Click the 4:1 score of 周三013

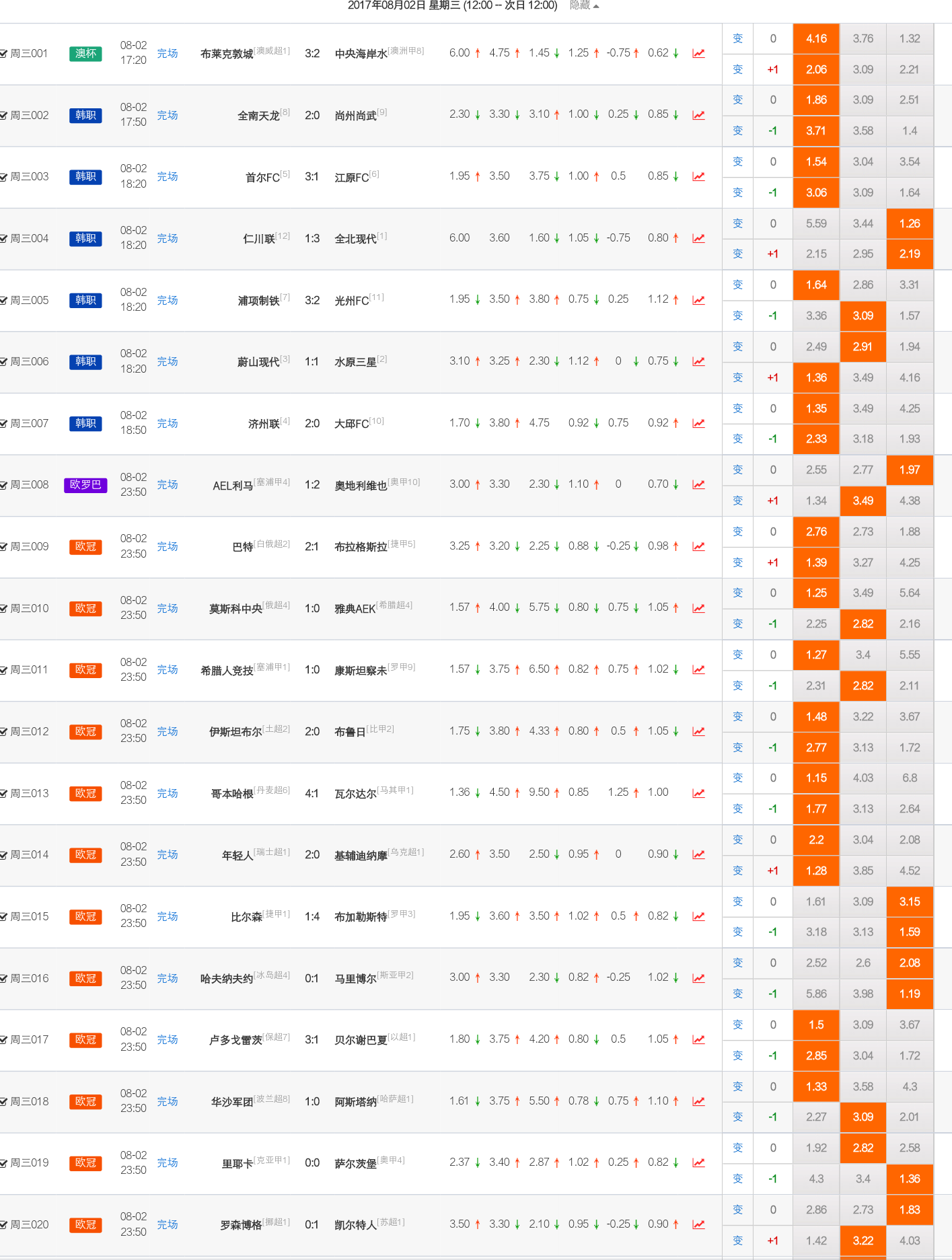(312, 793)
